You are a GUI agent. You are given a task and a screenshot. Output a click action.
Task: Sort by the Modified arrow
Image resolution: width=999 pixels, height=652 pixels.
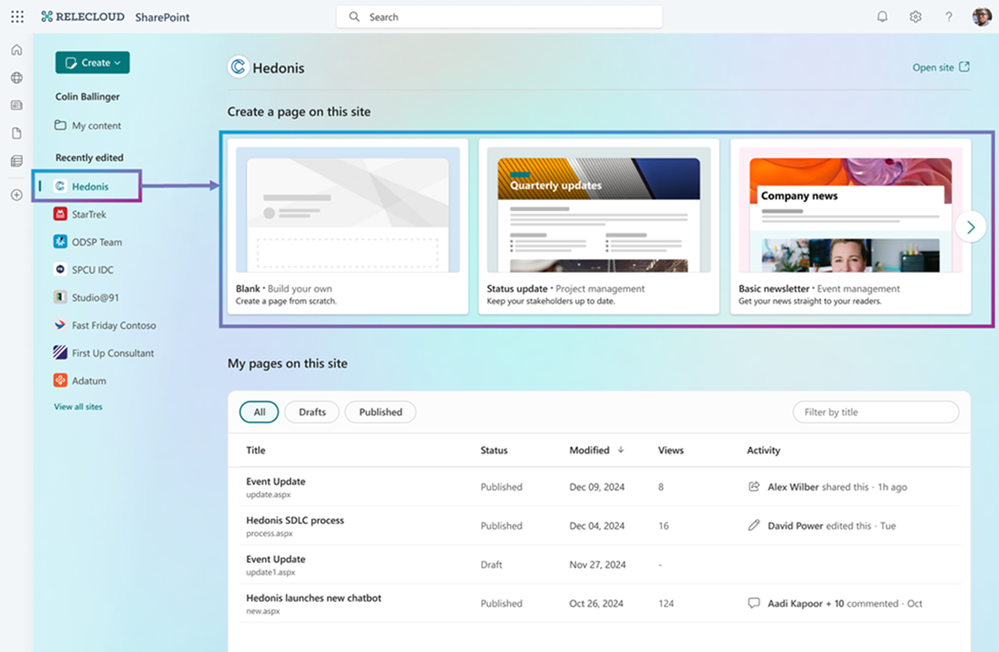pos(621,450)
